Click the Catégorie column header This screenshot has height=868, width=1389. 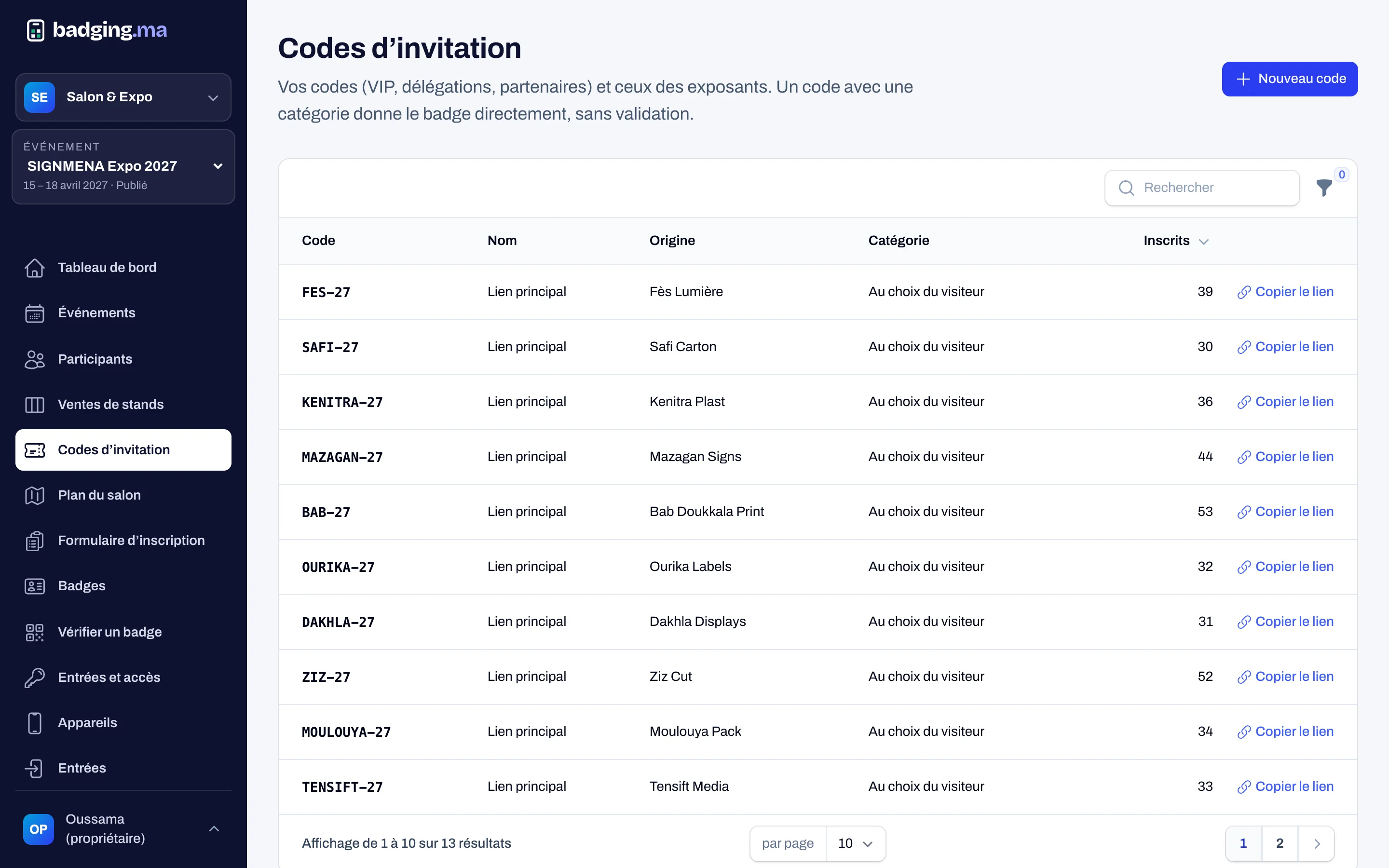pos(898,241)
